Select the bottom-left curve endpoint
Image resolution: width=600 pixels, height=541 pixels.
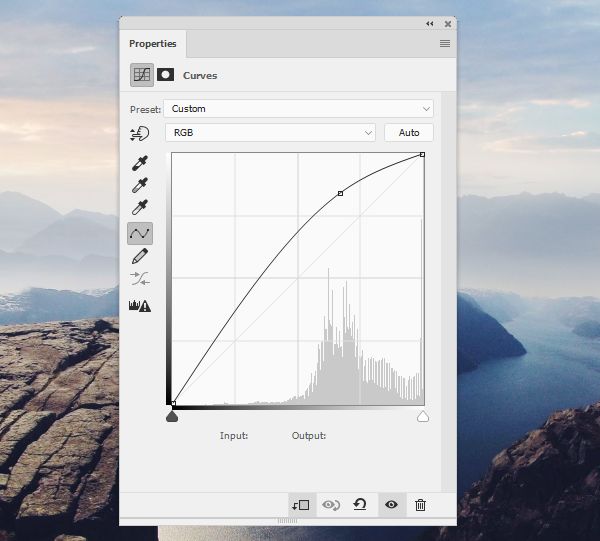173,403
